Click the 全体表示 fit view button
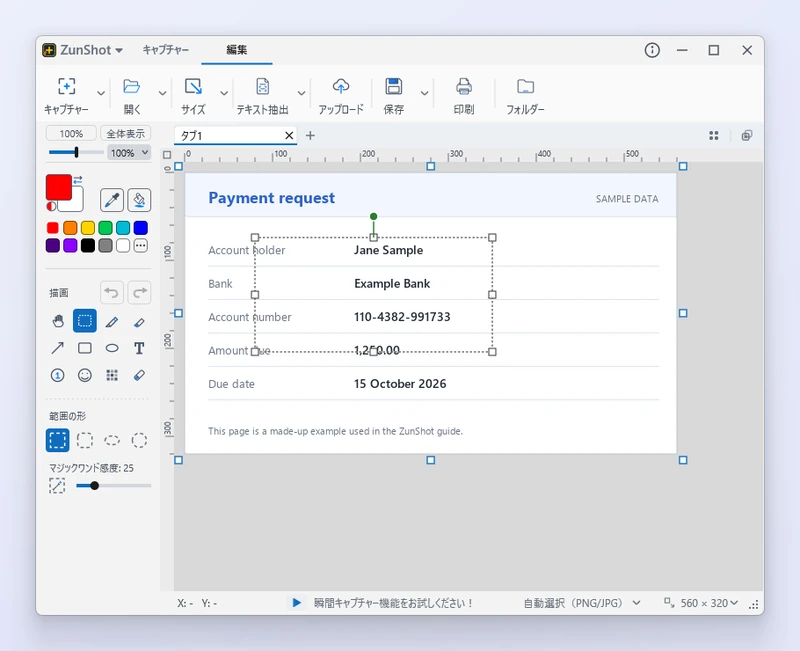 [x=126, y=134]
